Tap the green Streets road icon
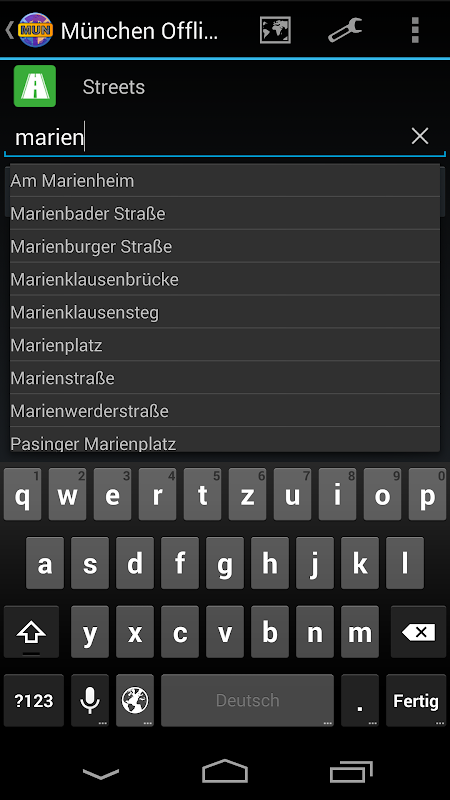The image size is (450, 800). pyautogui.click(x=35, y=86)
